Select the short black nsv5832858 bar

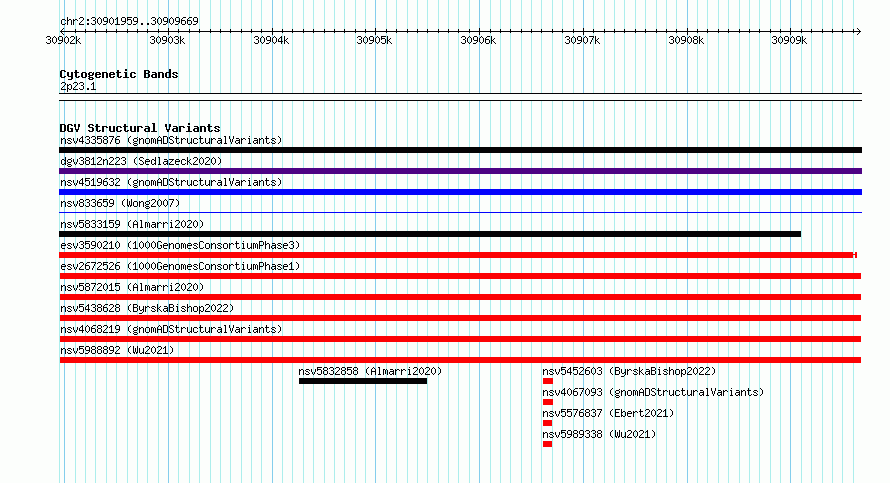(363, 381)
